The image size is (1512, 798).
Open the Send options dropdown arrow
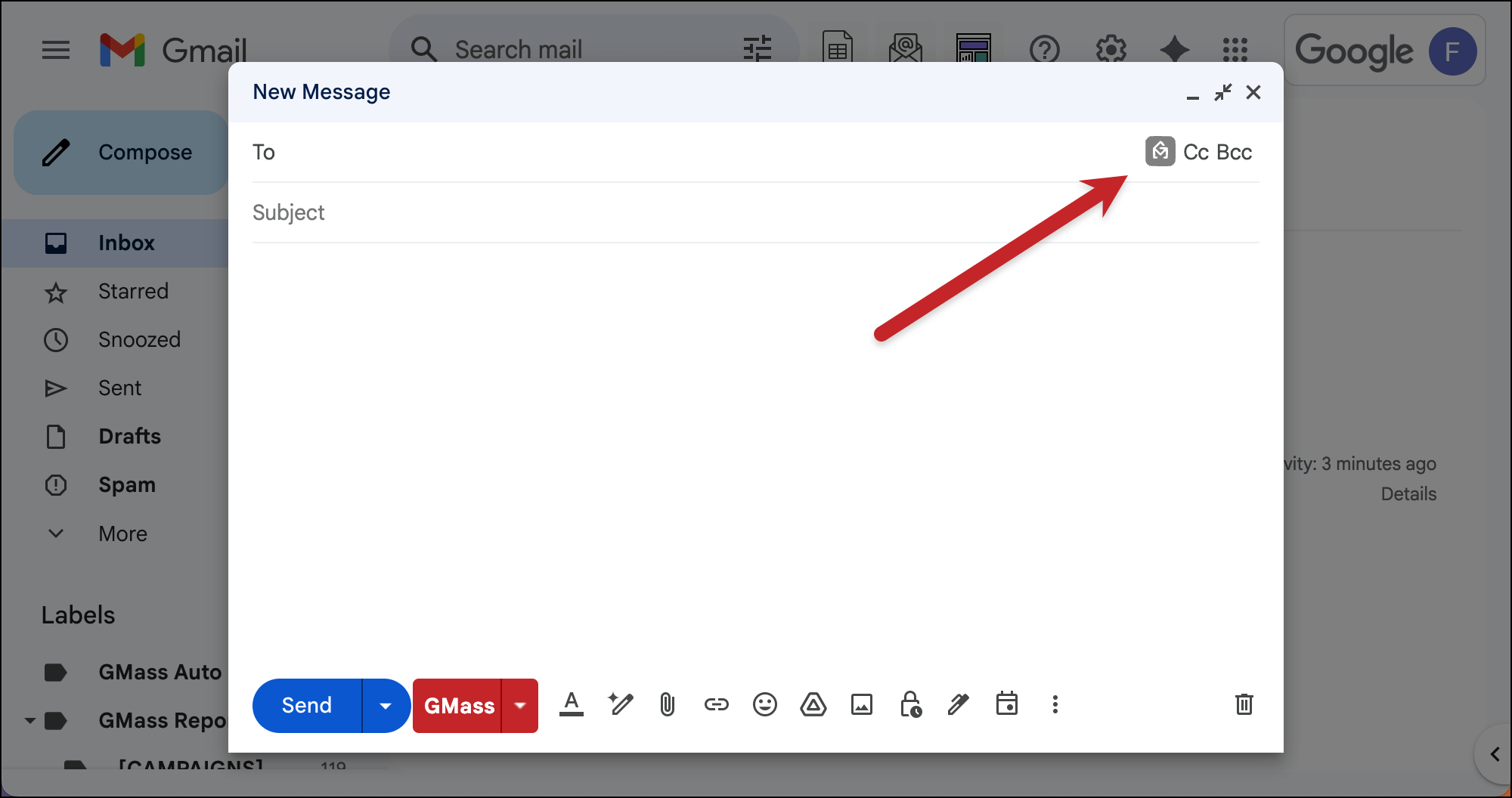[x=386, y=706]
